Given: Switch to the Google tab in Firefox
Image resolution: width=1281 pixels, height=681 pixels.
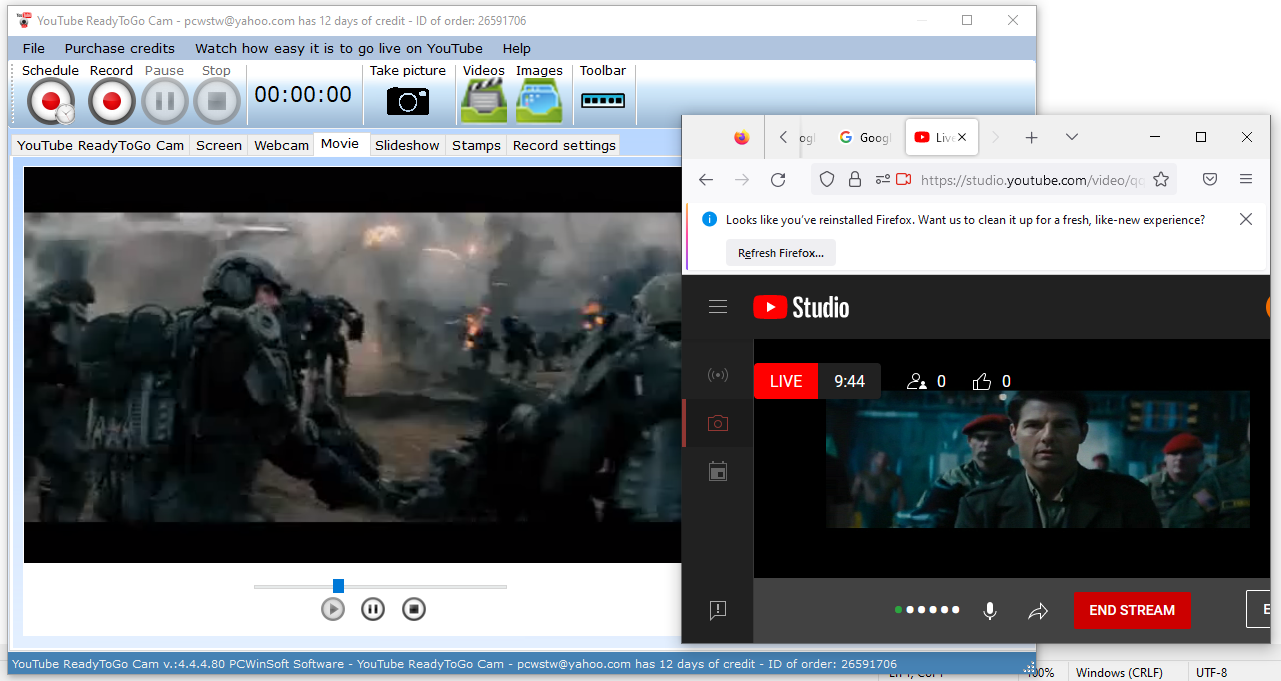Looking at the screenshot, I should (x=865, y=138).
